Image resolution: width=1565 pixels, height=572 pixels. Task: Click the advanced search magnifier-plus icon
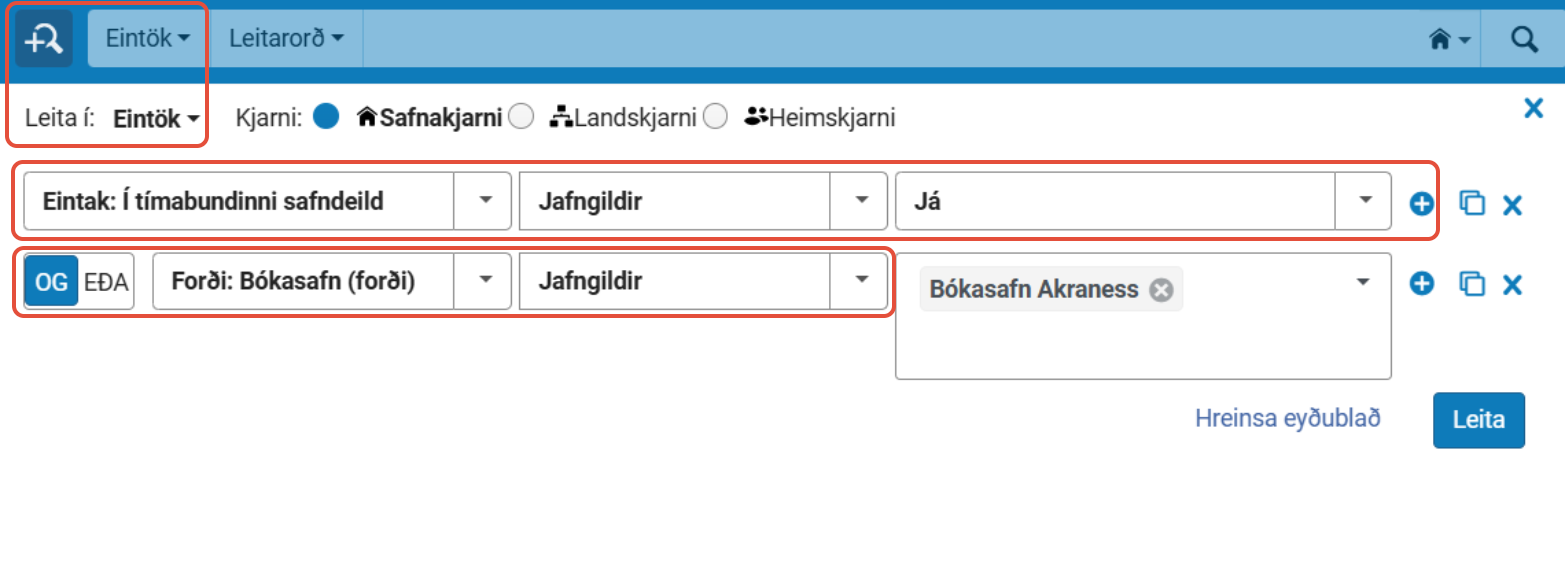(44, 40)
